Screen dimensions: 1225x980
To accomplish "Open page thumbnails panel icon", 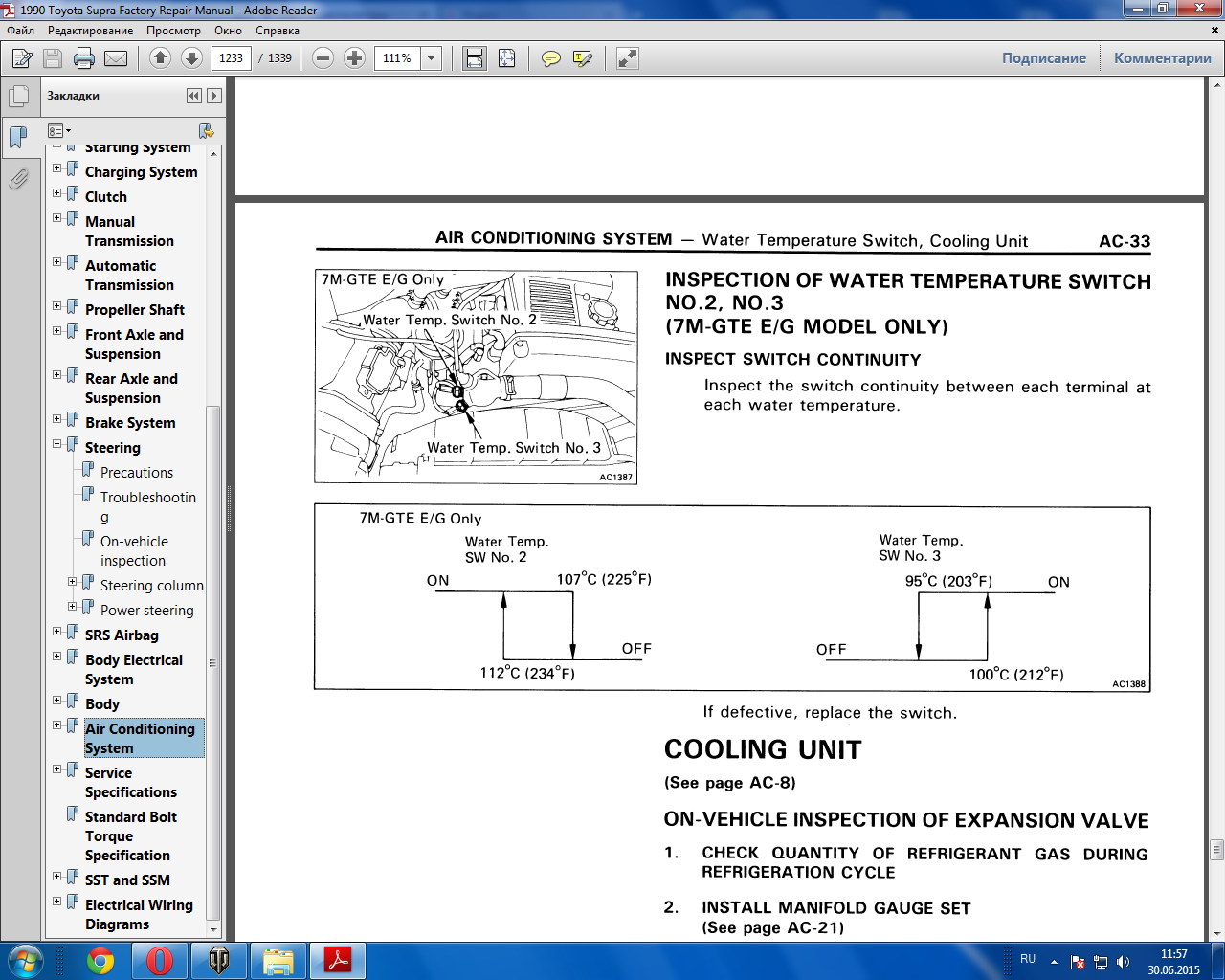I will [x=18, y=96].
